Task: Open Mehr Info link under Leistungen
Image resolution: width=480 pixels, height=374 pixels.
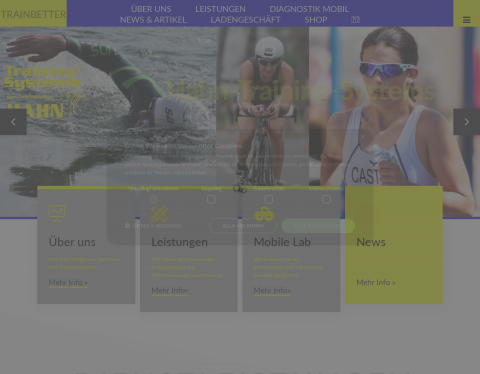Action: tap(170, 290)
